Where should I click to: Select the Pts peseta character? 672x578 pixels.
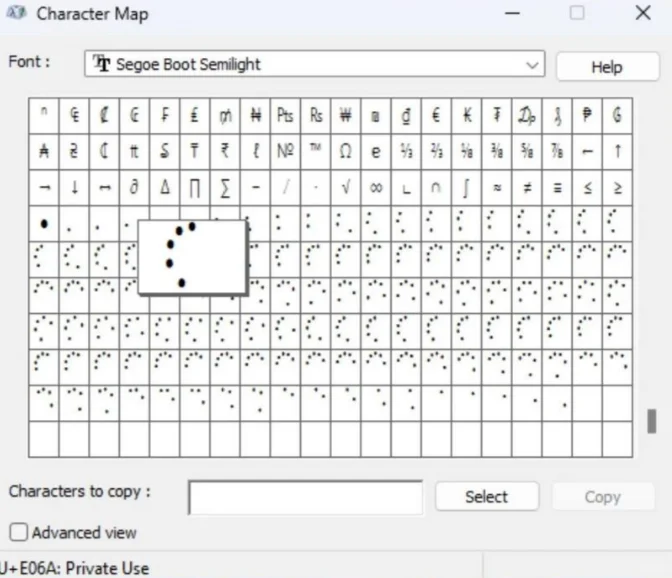tap(285, 116)
